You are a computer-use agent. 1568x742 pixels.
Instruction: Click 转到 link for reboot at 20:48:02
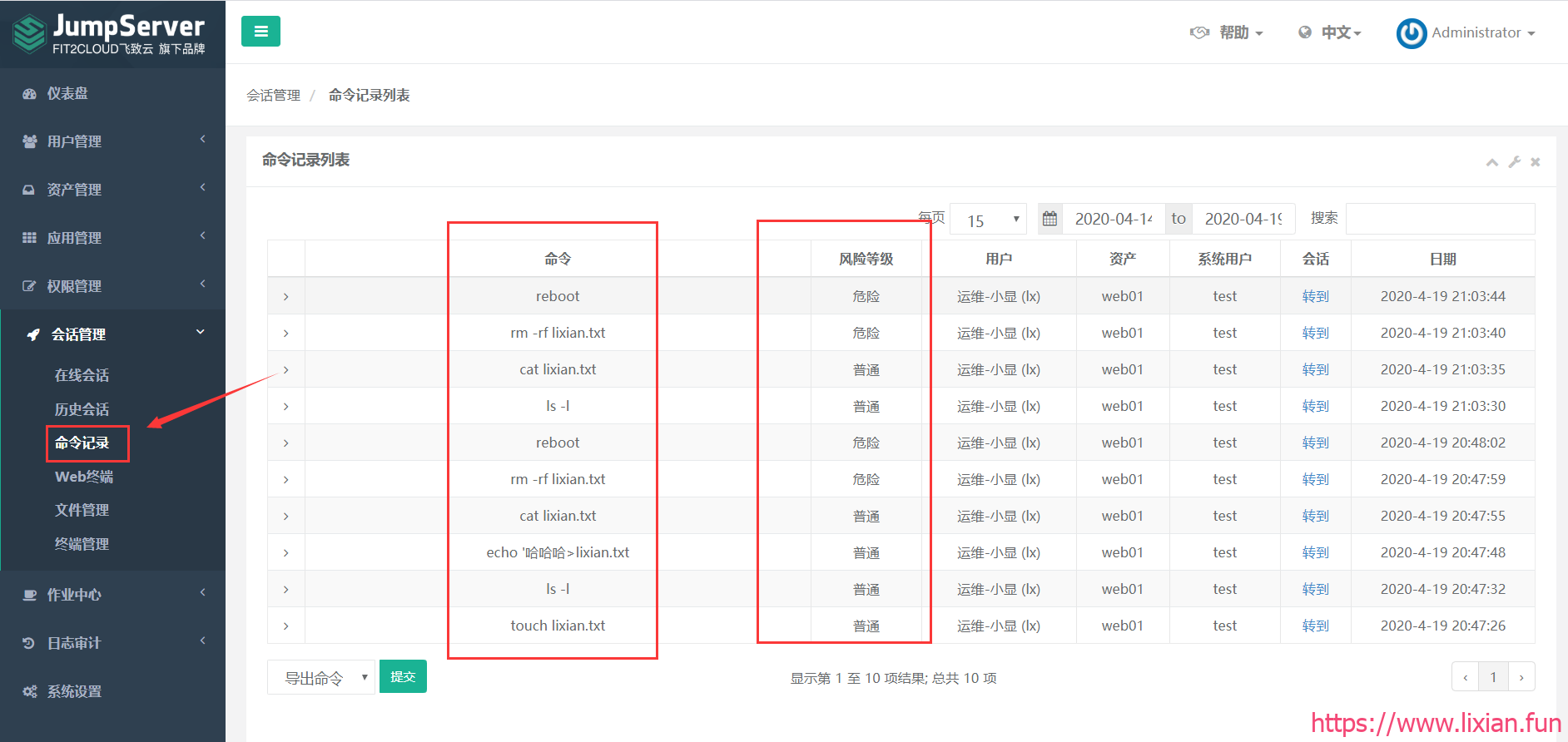tap(1316, 443)
